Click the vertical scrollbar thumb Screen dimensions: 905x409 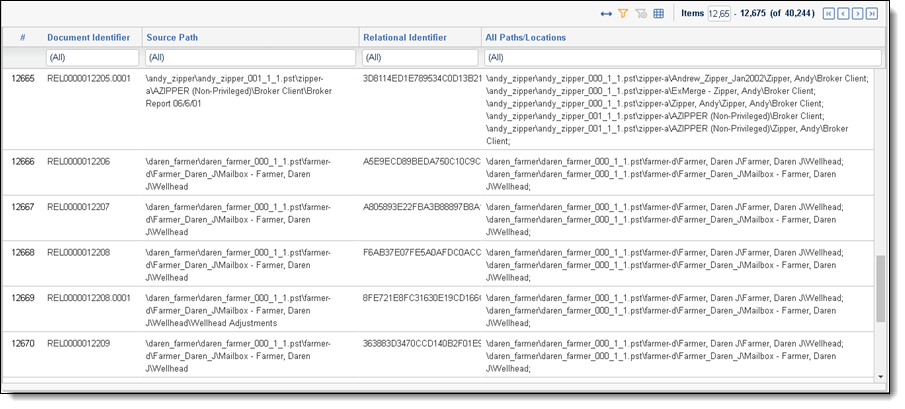(x=880, y=288)
